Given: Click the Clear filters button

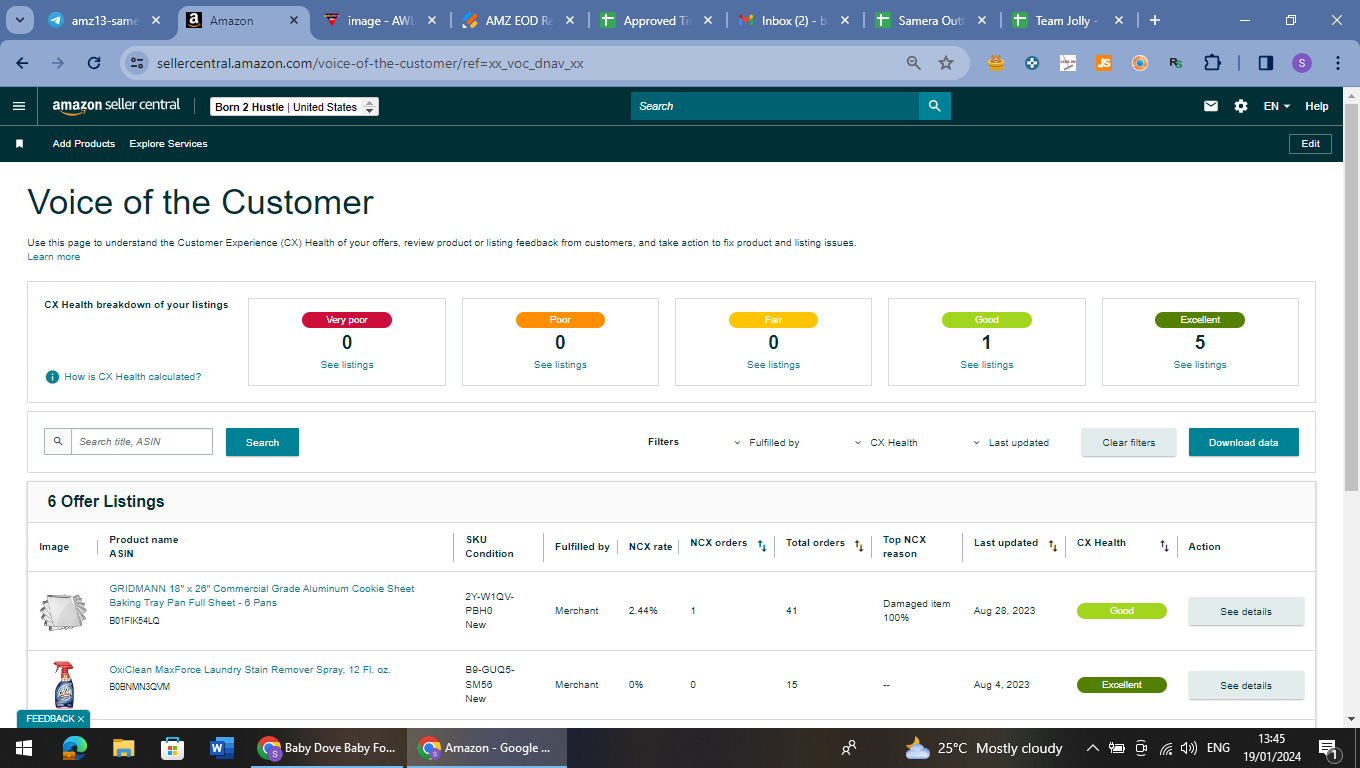Looking at the screenshot, I should point(1128,442).
